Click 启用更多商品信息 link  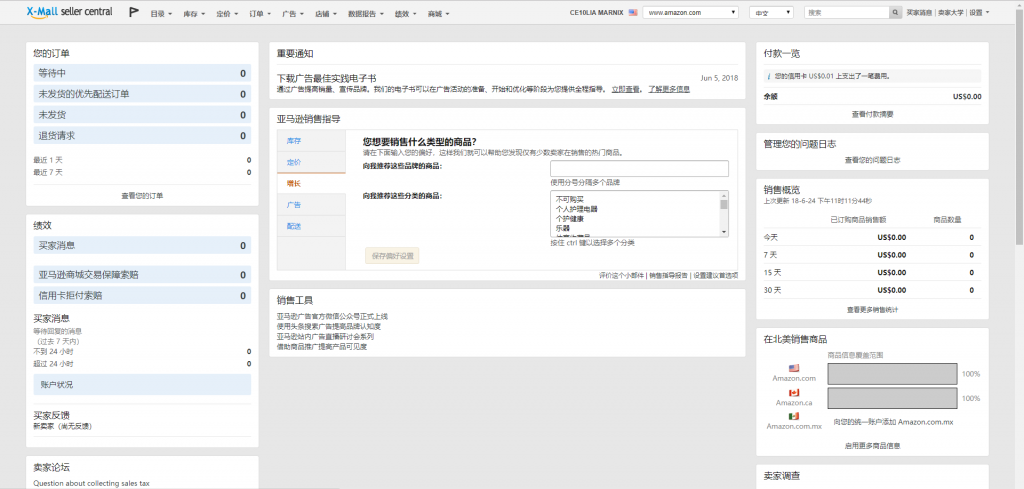[872, 446]
